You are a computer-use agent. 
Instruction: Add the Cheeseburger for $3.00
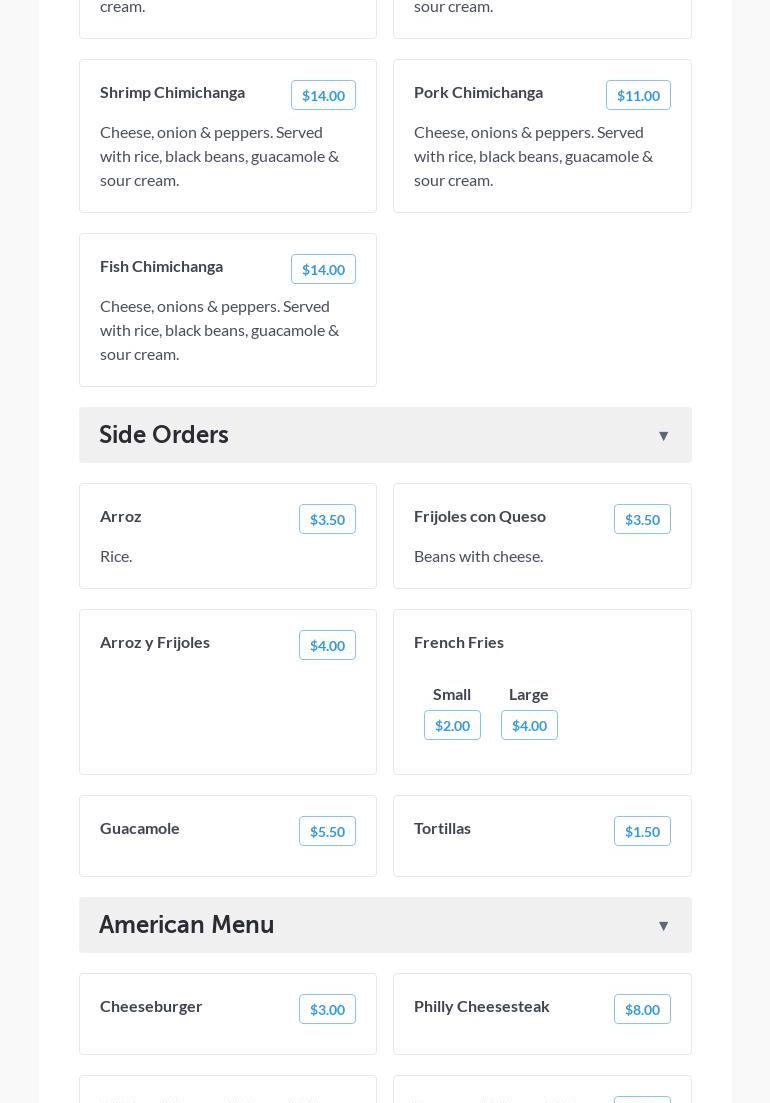327,1010
